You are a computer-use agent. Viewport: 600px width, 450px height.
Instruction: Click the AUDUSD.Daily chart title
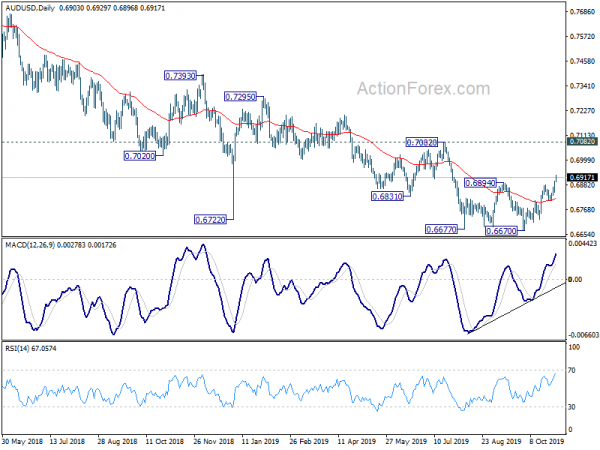pos(30,8)
